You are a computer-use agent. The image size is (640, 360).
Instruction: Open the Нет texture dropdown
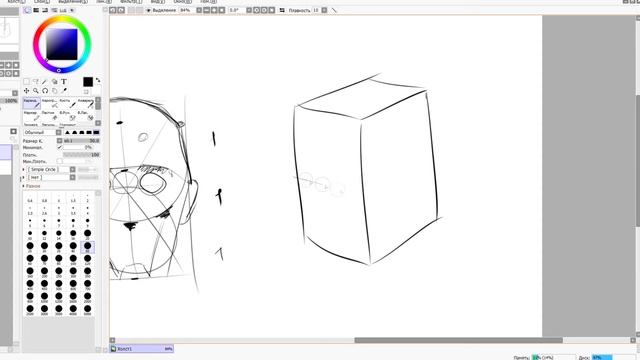pos(72,178)
